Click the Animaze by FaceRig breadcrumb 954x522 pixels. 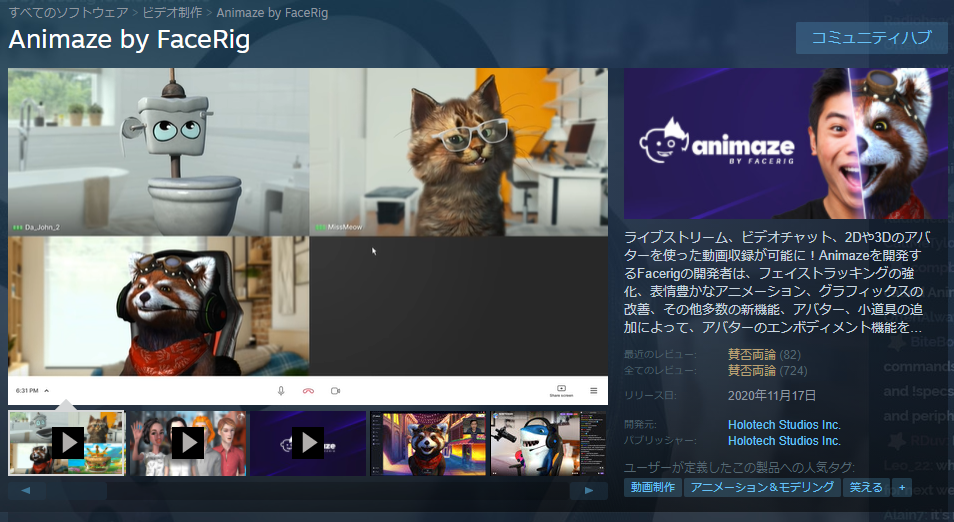[272, 13]
